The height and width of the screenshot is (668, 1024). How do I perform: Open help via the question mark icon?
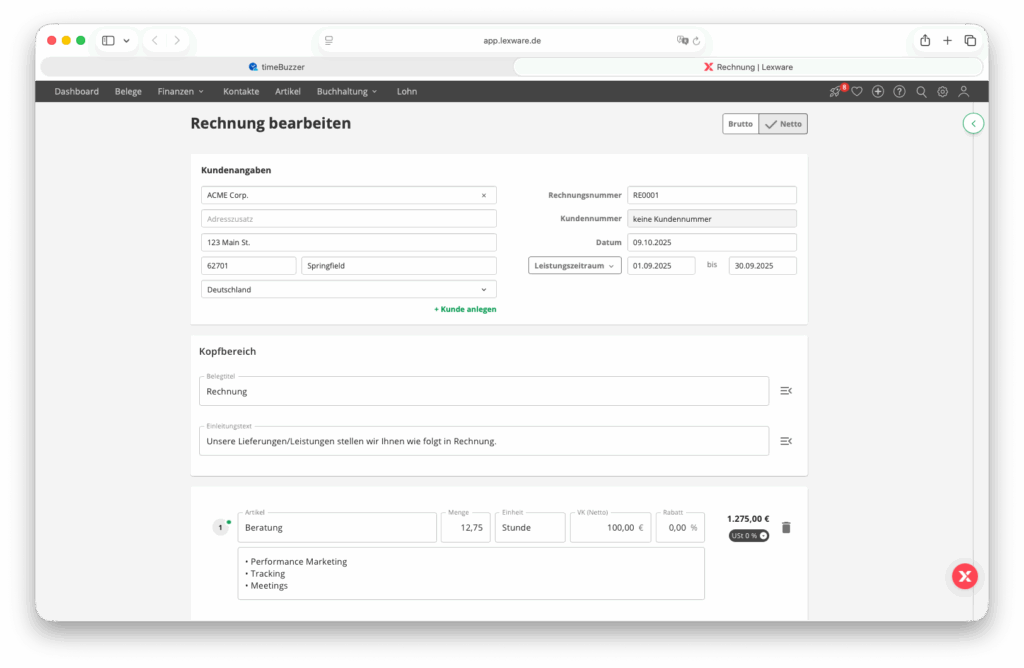pyautogui.click(x=899, y=91)
